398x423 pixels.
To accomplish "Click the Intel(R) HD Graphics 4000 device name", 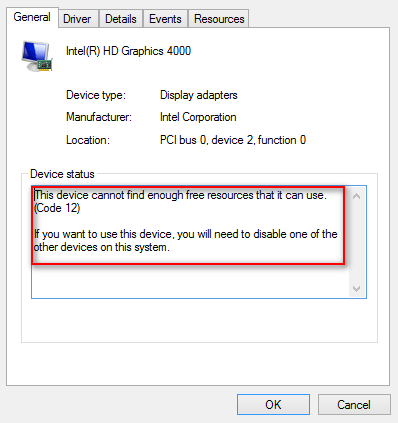I will click(x=128, y=51).
